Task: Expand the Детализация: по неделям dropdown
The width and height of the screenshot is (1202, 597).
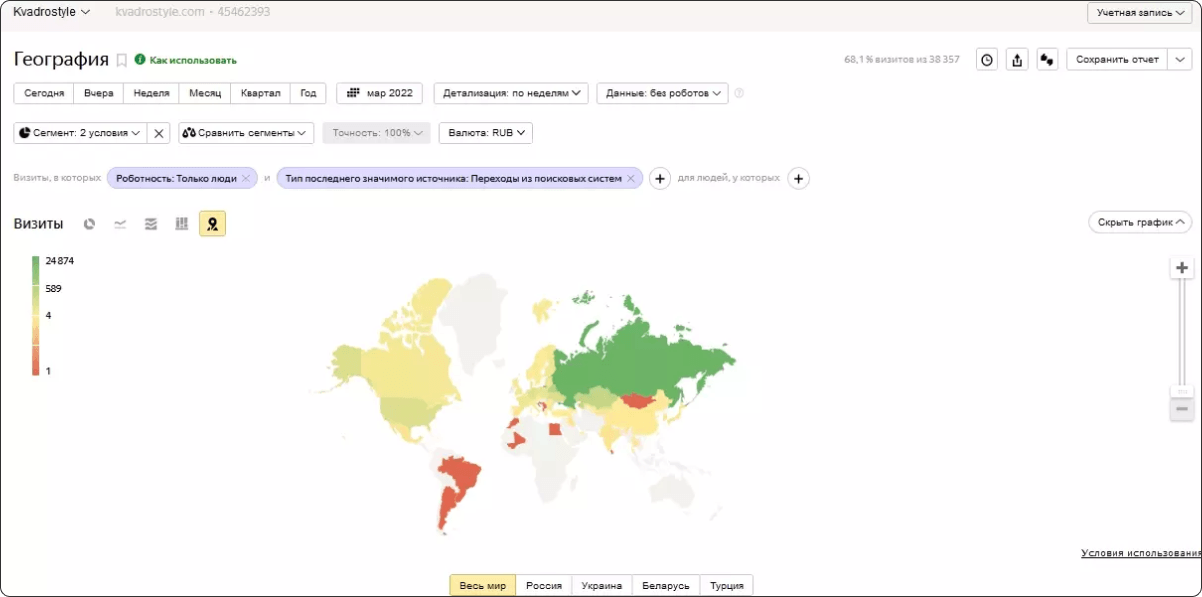Action: 510,93
